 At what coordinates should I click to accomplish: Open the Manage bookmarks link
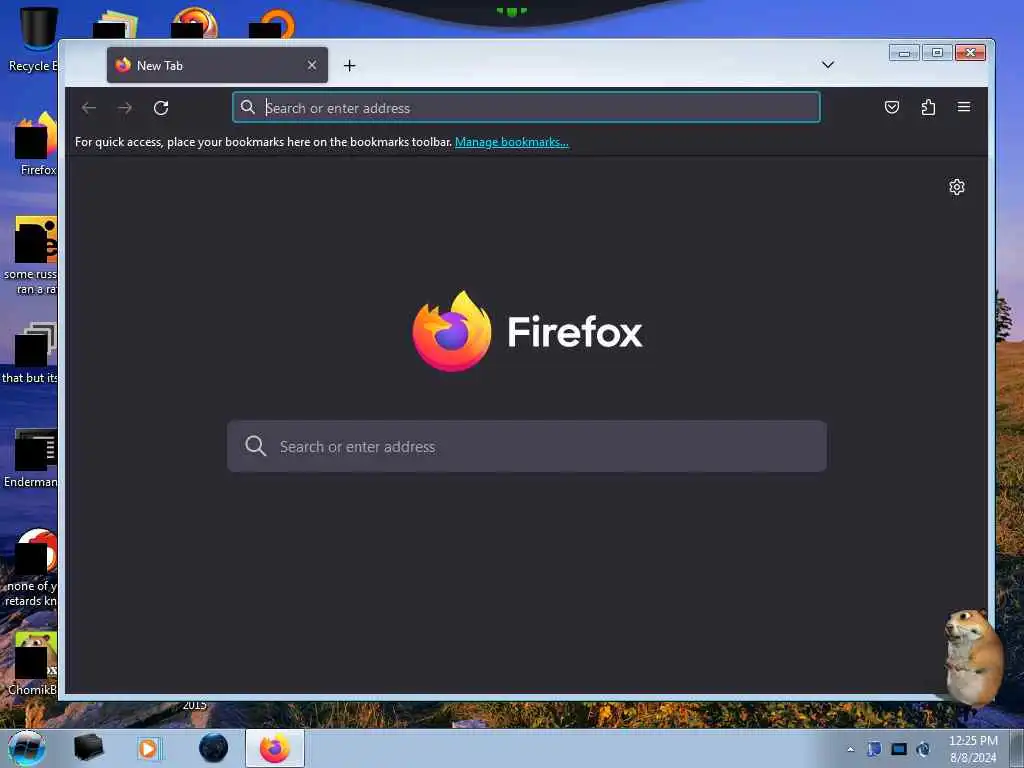click(x=511, y=142)
